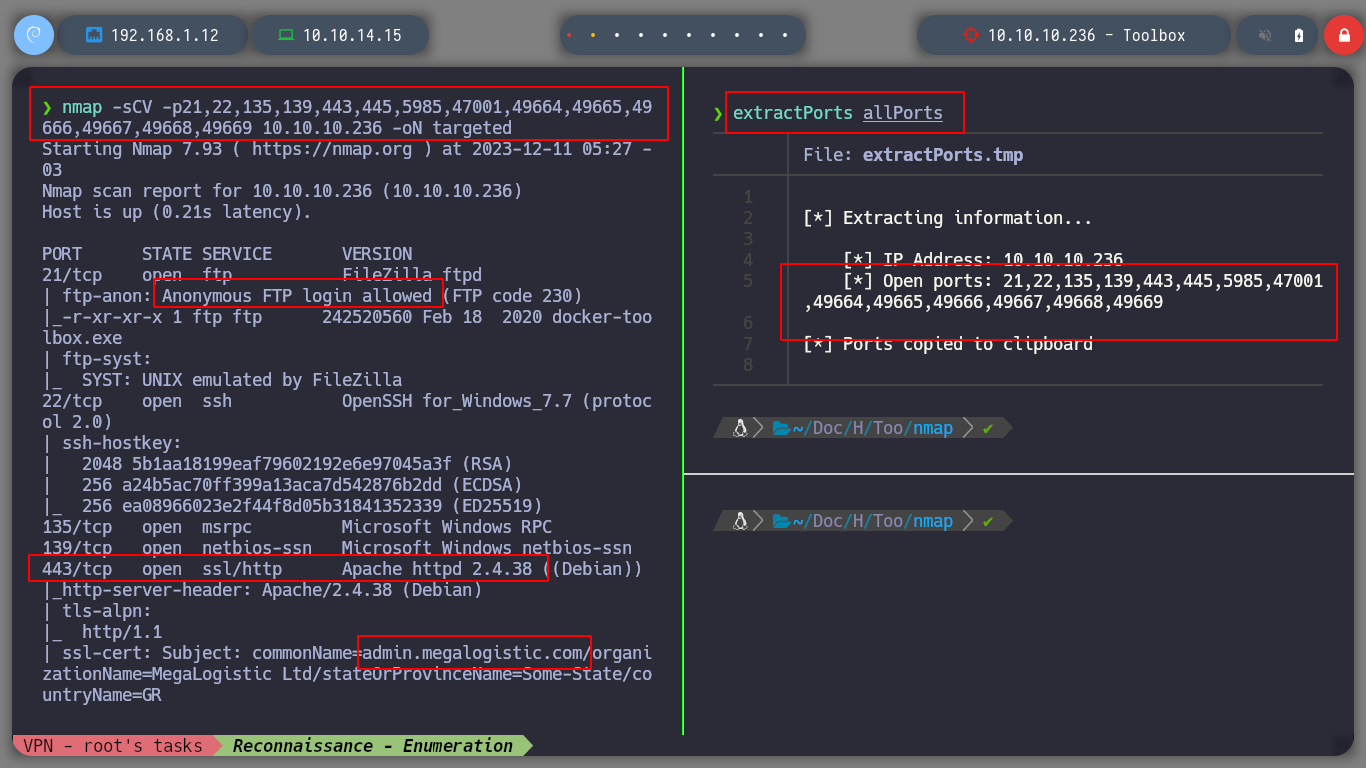This screenshot has height=768, width=1366.
Task: Click line number 5 in the file gutter
Action: coord(749,281)
